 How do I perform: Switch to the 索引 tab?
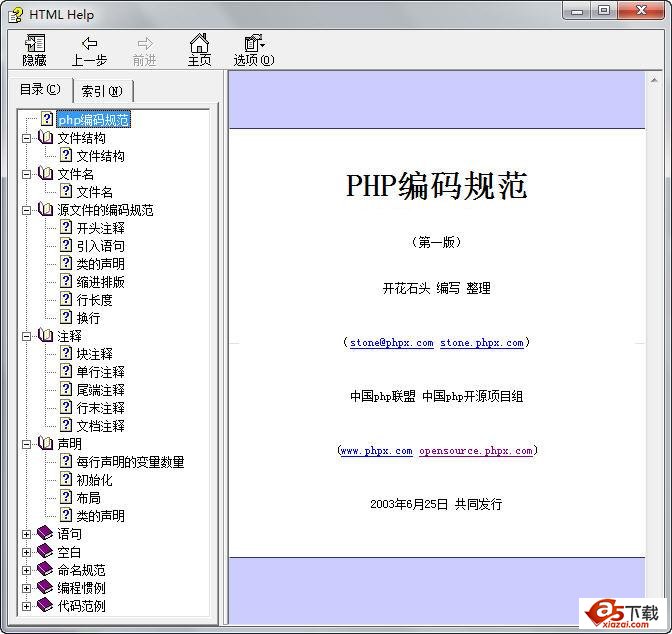click(x=102, y=91)
